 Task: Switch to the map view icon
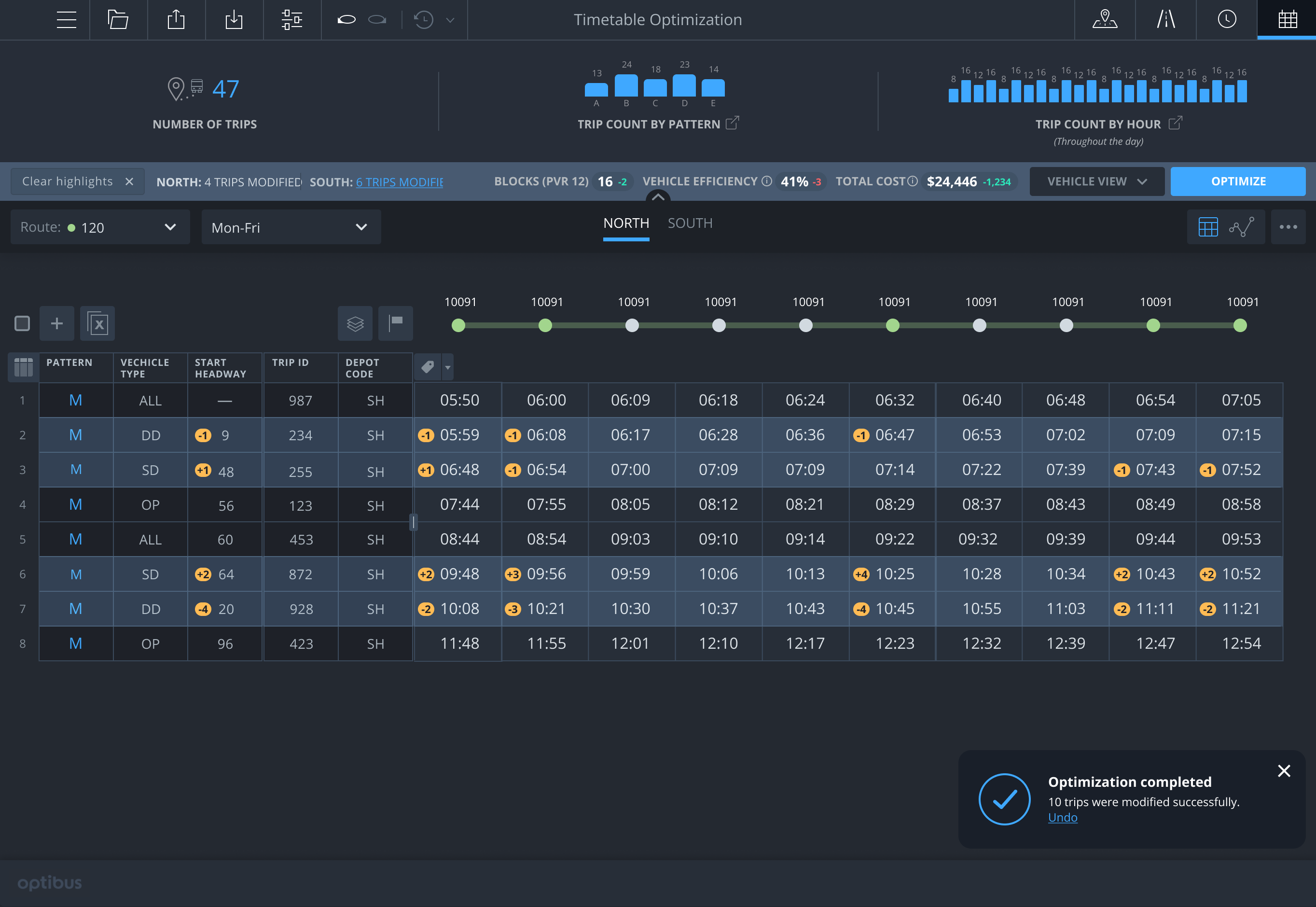pos(1104,20)
